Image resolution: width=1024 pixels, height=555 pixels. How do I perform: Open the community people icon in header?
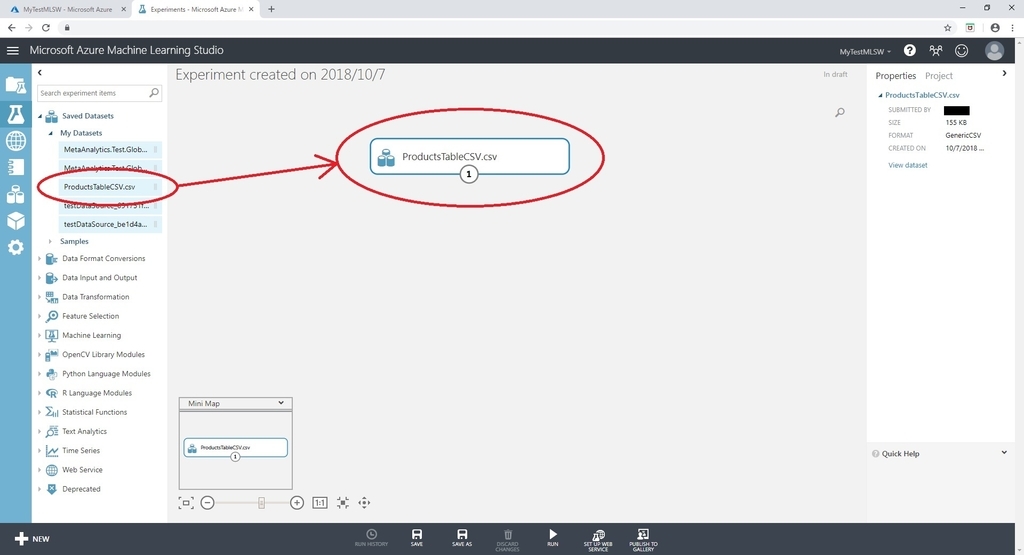coord(936,50)
